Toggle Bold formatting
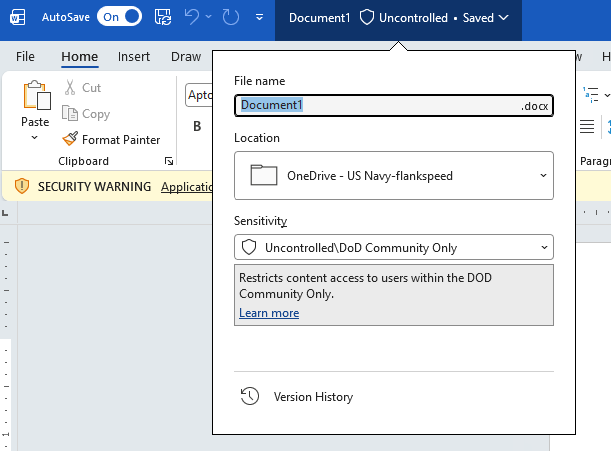Viewport: 611px width, 451px height. pos(197,126)
